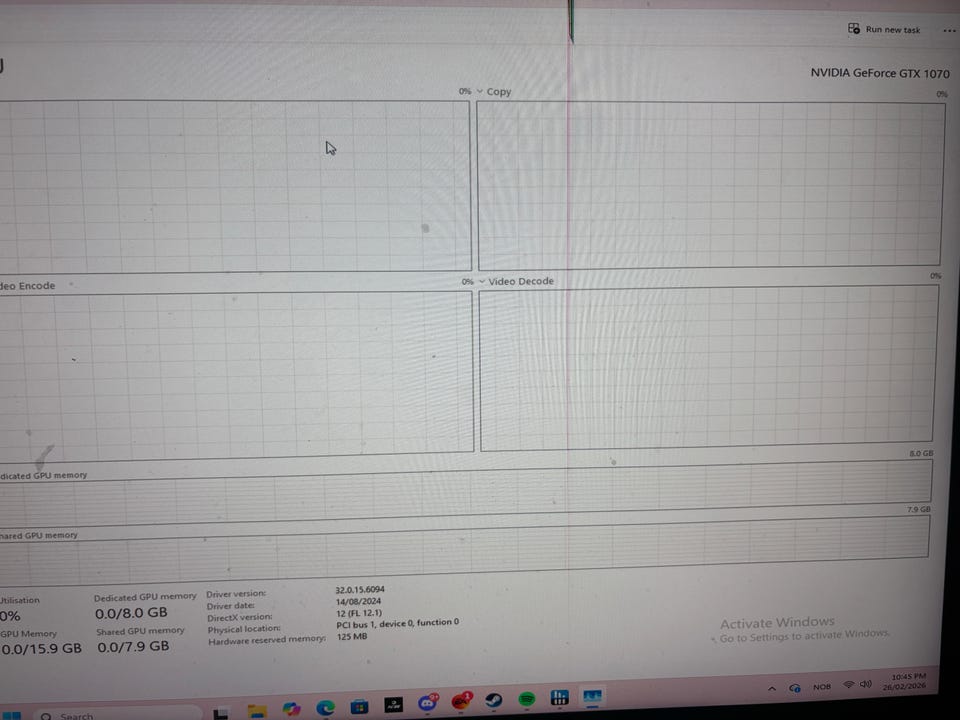
Task: Open Steam from the taskbar
Action: point(493,700)
